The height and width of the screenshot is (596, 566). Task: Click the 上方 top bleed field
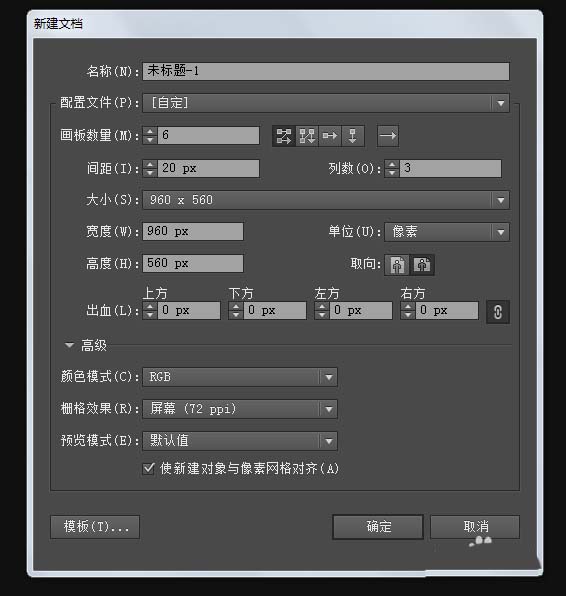click(189, 311)
